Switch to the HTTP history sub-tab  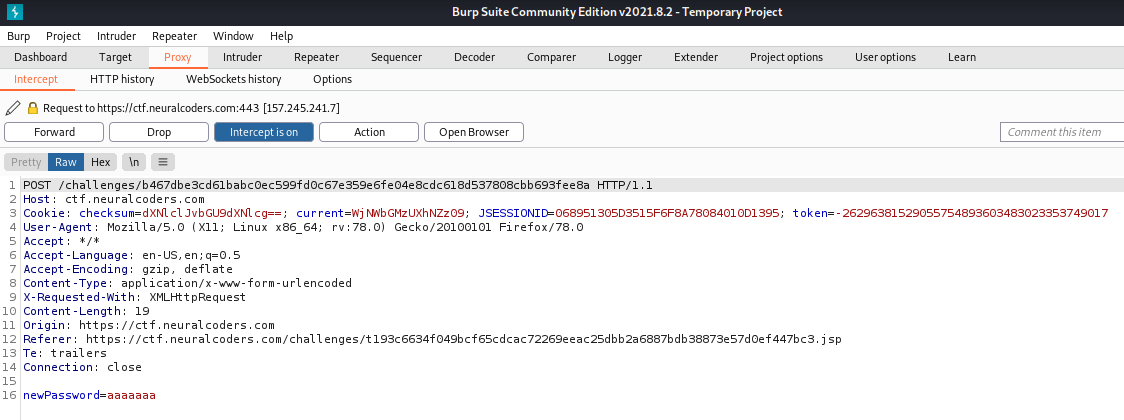tap(122, 79)
